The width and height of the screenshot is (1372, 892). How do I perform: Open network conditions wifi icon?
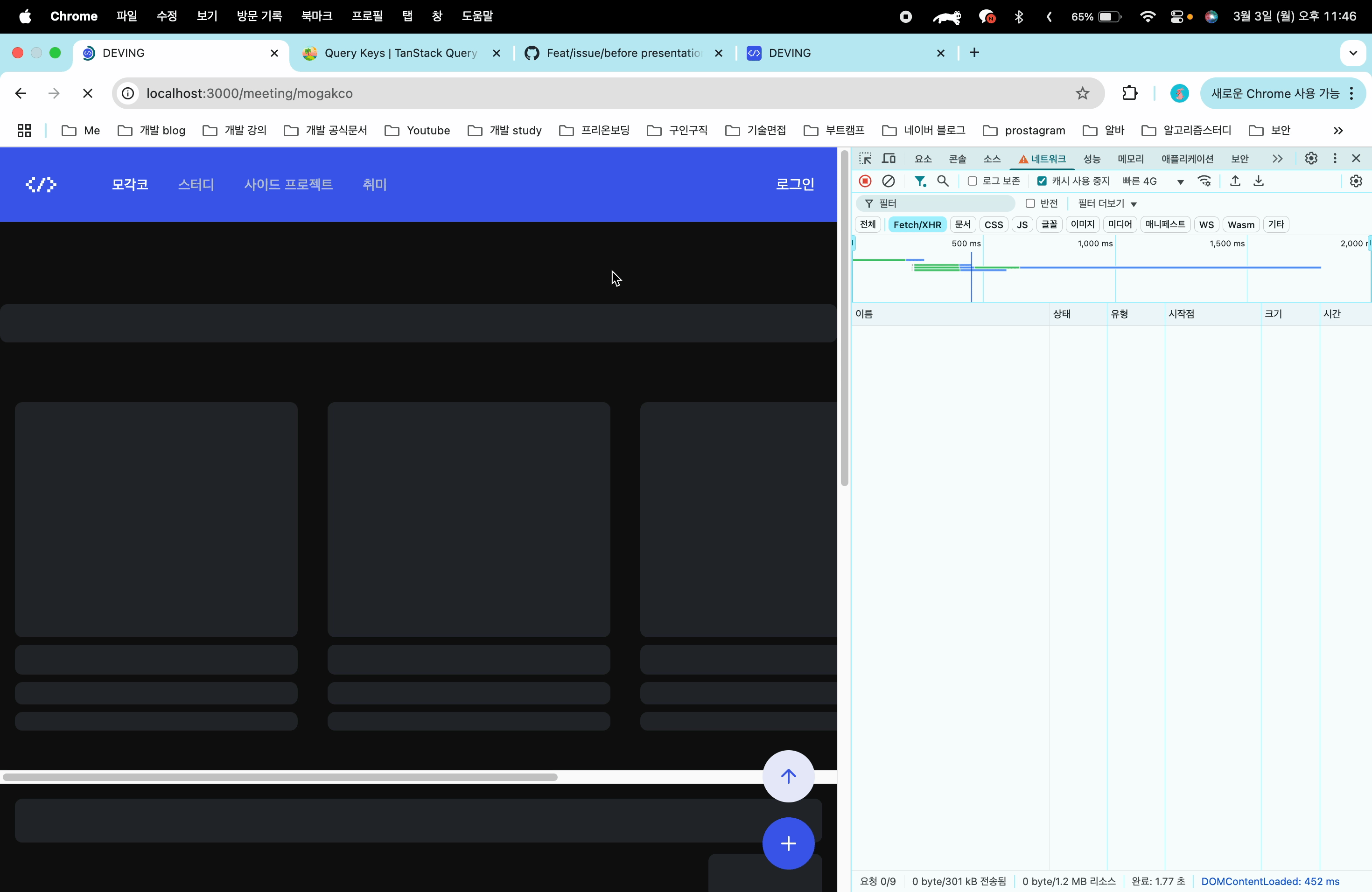[1204, 181]
